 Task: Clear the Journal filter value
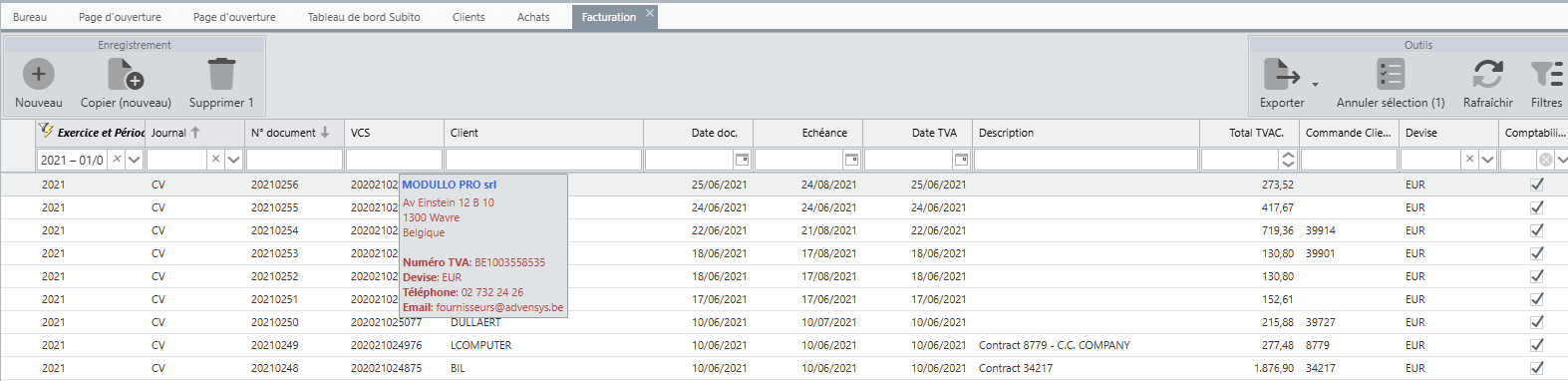[215, 160]
